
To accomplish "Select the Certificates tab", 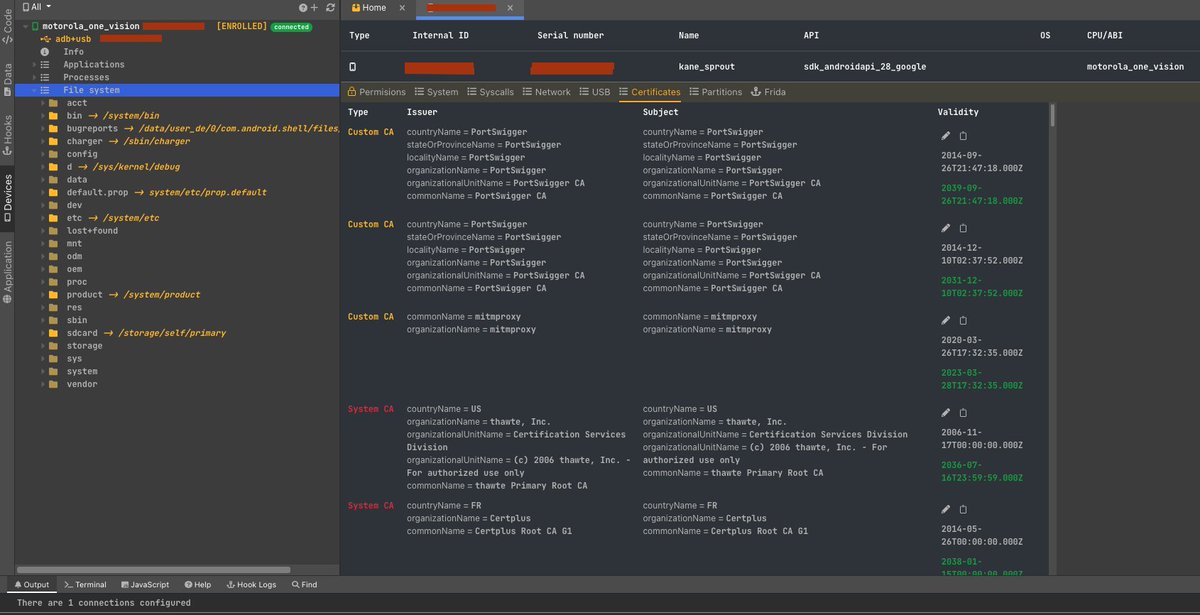I will click(x=649, y=92).
